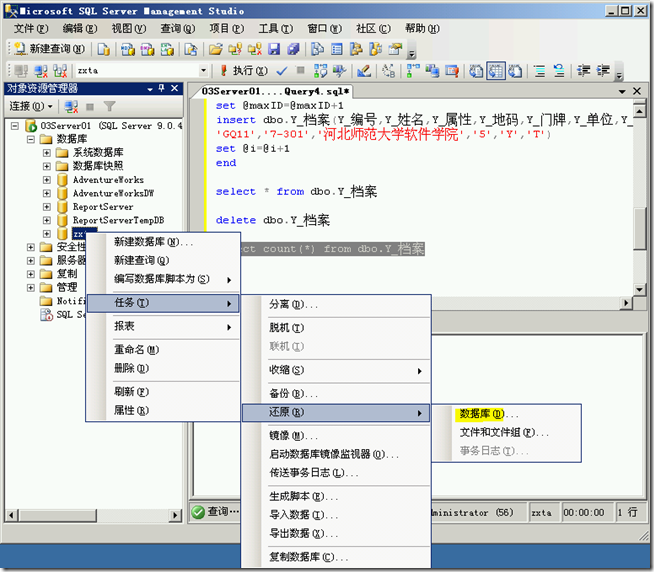The image size is (654, 572).
Task: Click 属性(R) in the context menu
Action: click(163, 411)
